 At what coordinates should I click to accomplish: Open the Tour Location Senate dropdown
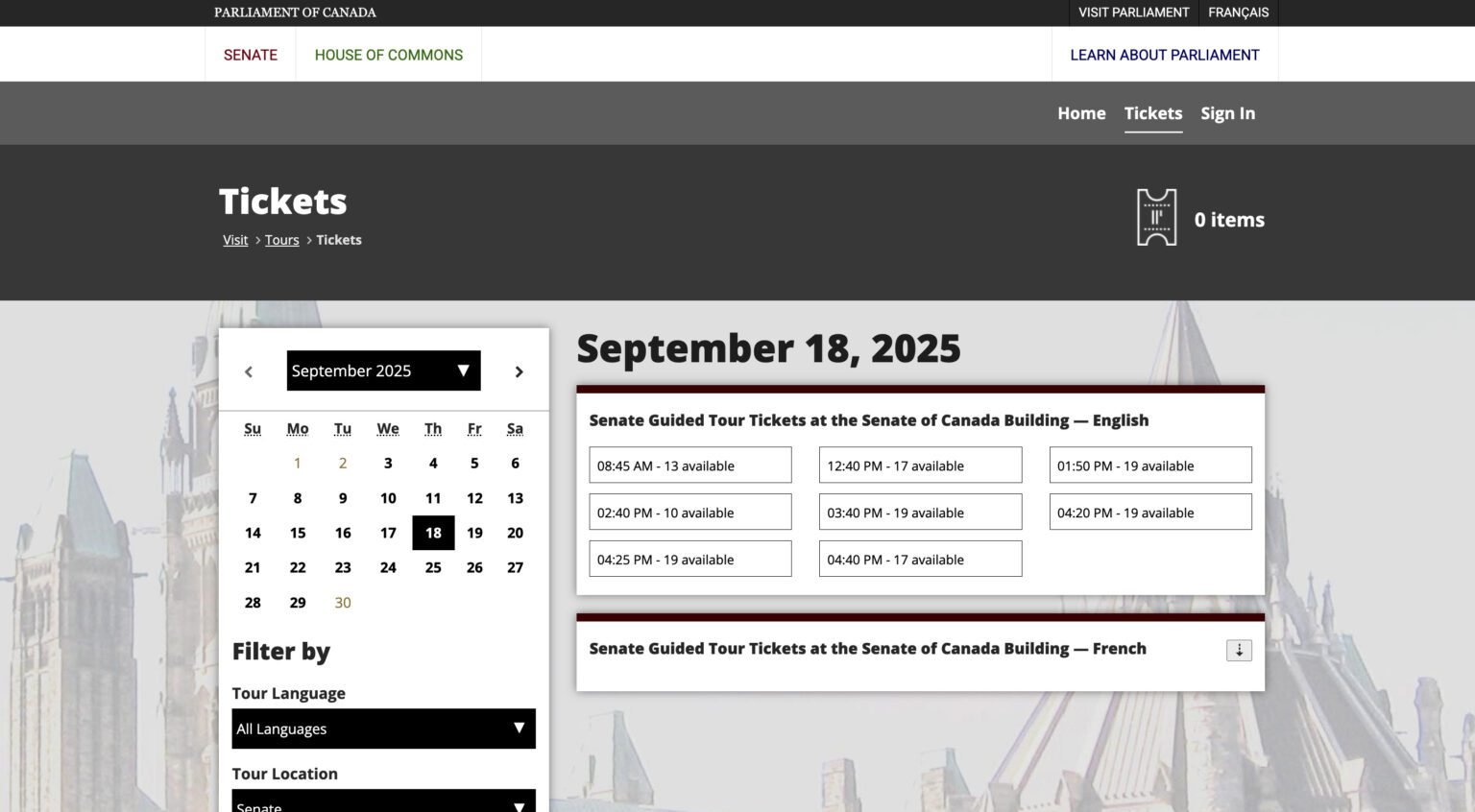point(383,801)
